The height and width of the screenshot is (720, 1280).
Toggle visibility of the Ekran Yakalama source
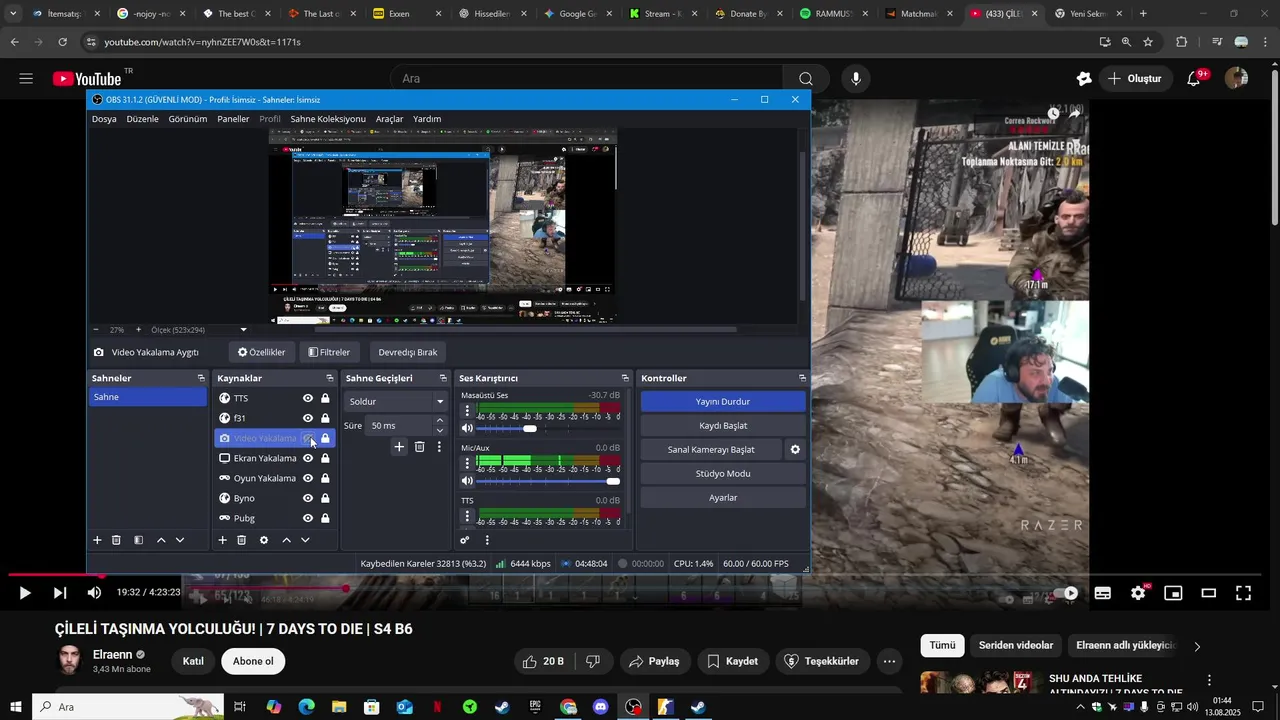(x=308, y=458)
